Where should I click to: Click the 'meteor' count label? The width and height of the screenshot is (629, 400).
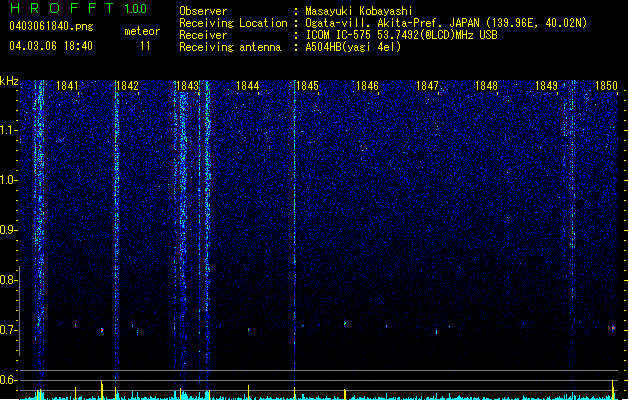[142, 31]
